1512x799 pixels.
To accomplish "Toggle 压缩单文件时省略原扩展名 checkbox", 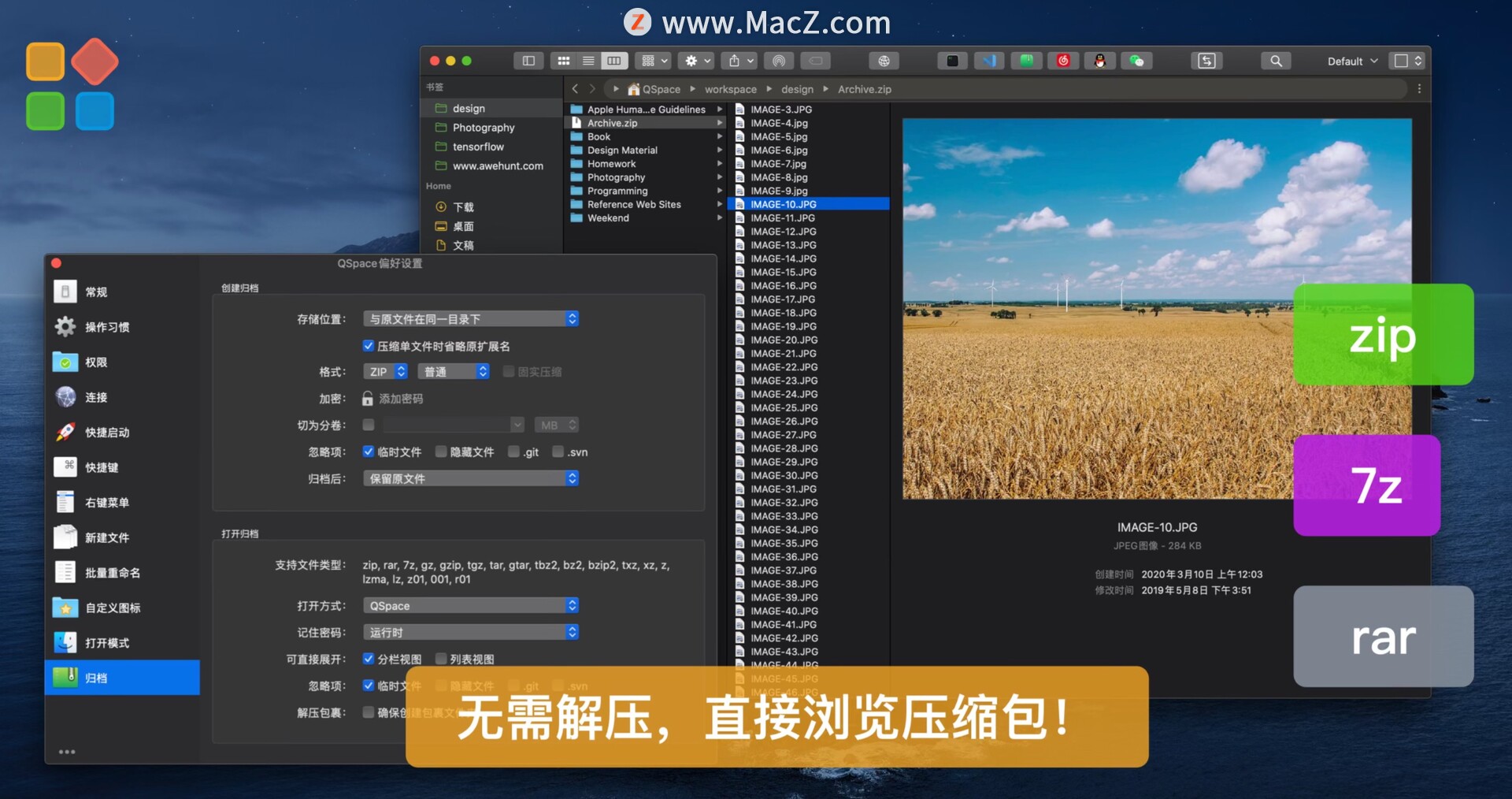I will 368,346.
